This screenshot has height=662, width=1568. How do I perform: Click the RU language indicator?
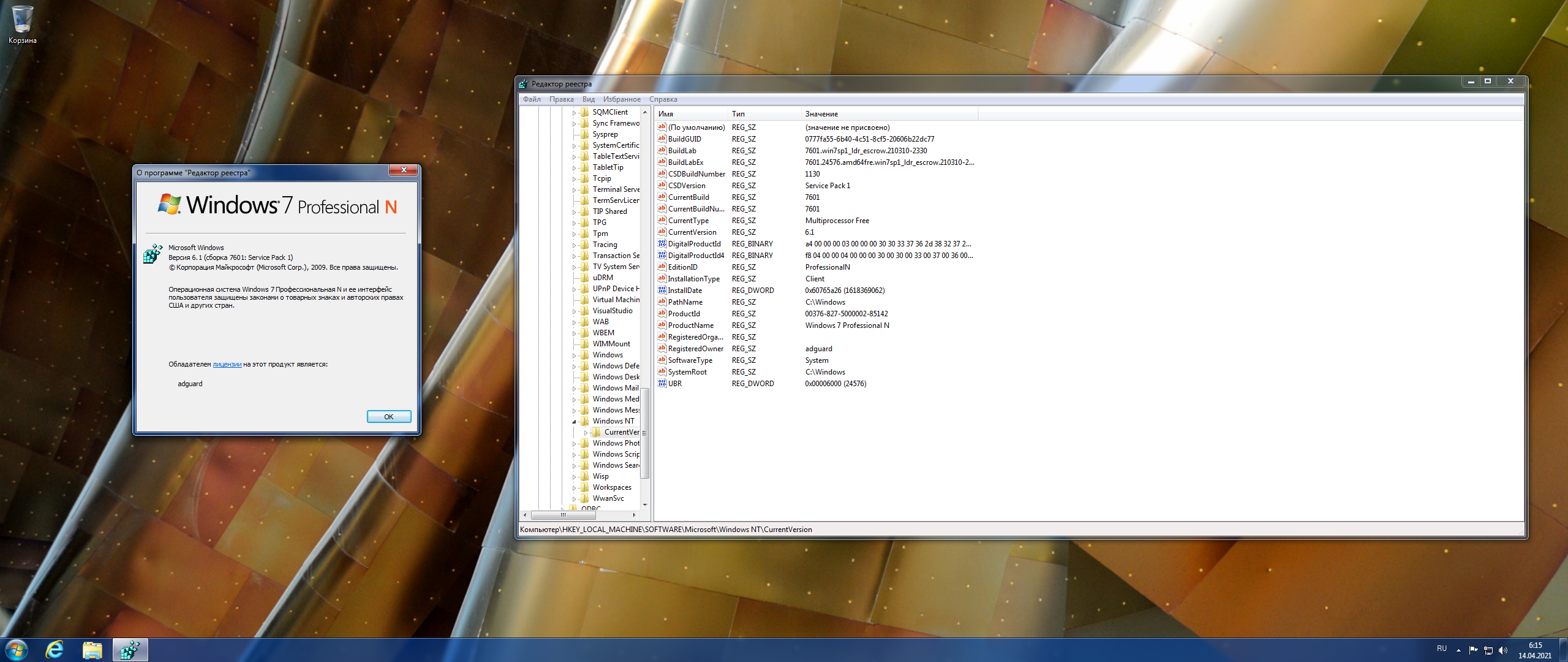click(1442, 649)
